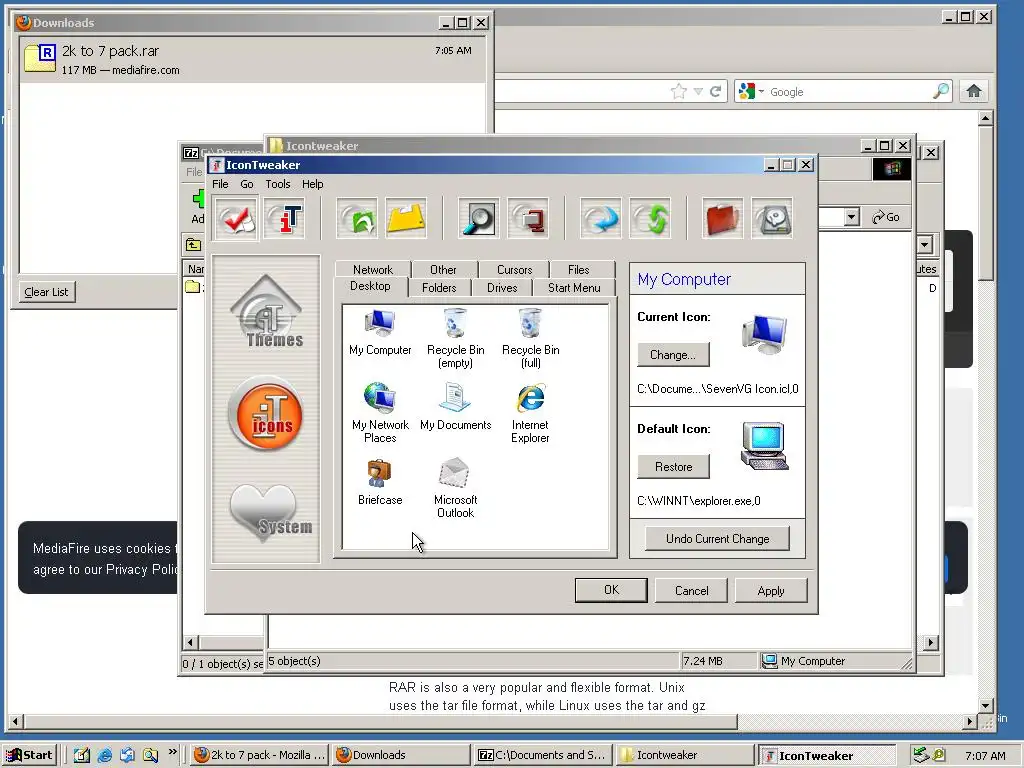Switch to the Folders tab
1024x768 pixels.
tap(439, 287)
